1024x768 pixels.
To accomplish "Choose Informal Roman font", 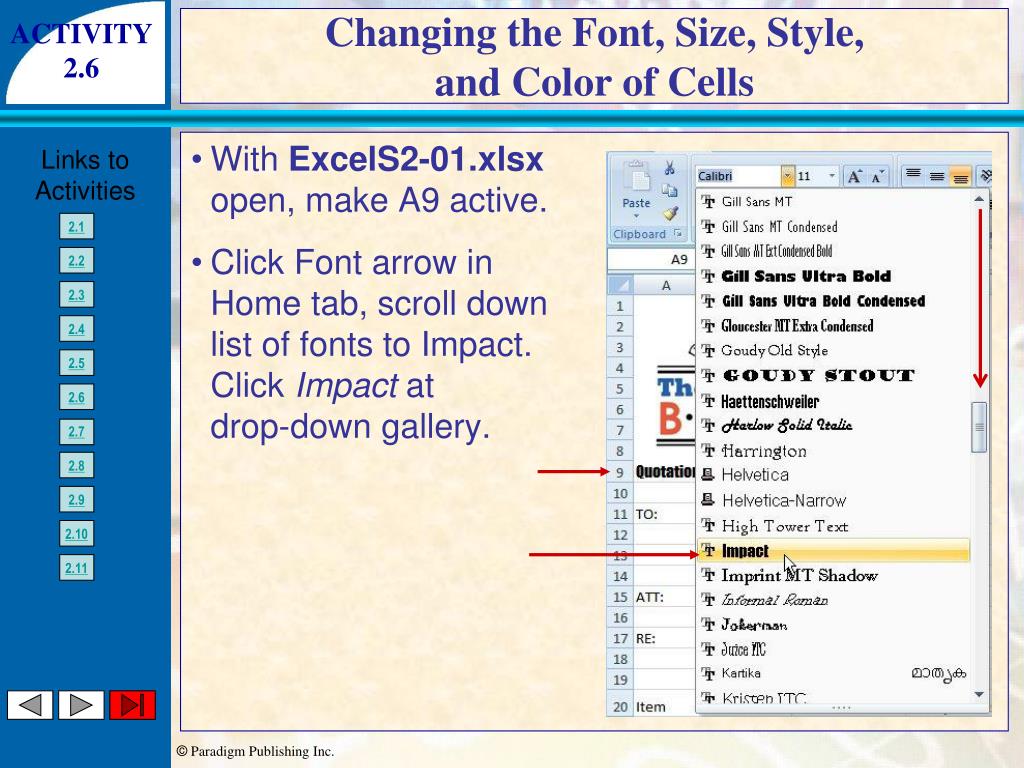I will (x=834, y=600).
